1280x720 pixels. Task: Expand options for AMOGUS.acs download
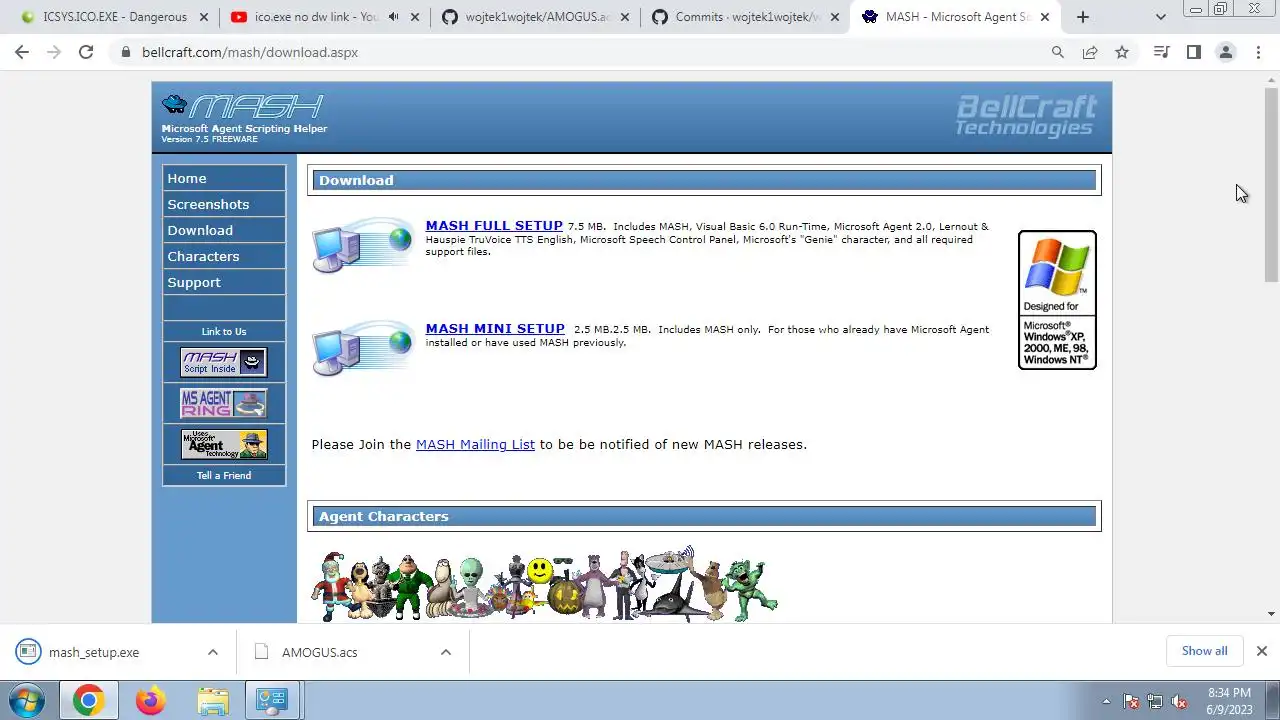pos(446,652)
